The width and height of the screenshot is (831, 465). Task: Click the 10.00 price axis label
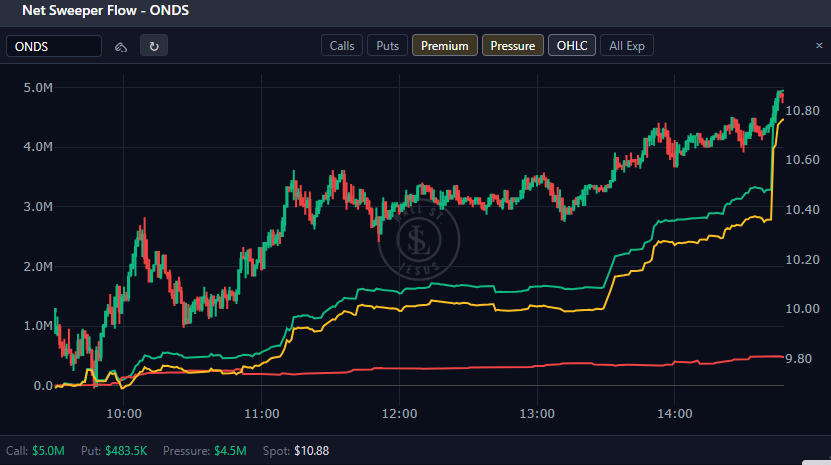tap(802, 309)
